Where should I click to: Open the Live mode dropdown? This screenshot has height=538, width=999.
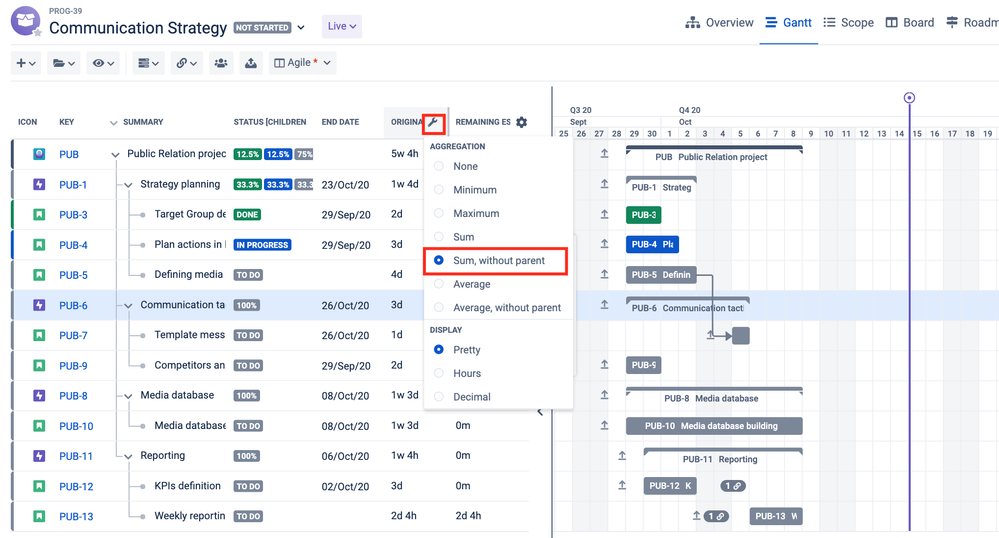click(341, 26)
